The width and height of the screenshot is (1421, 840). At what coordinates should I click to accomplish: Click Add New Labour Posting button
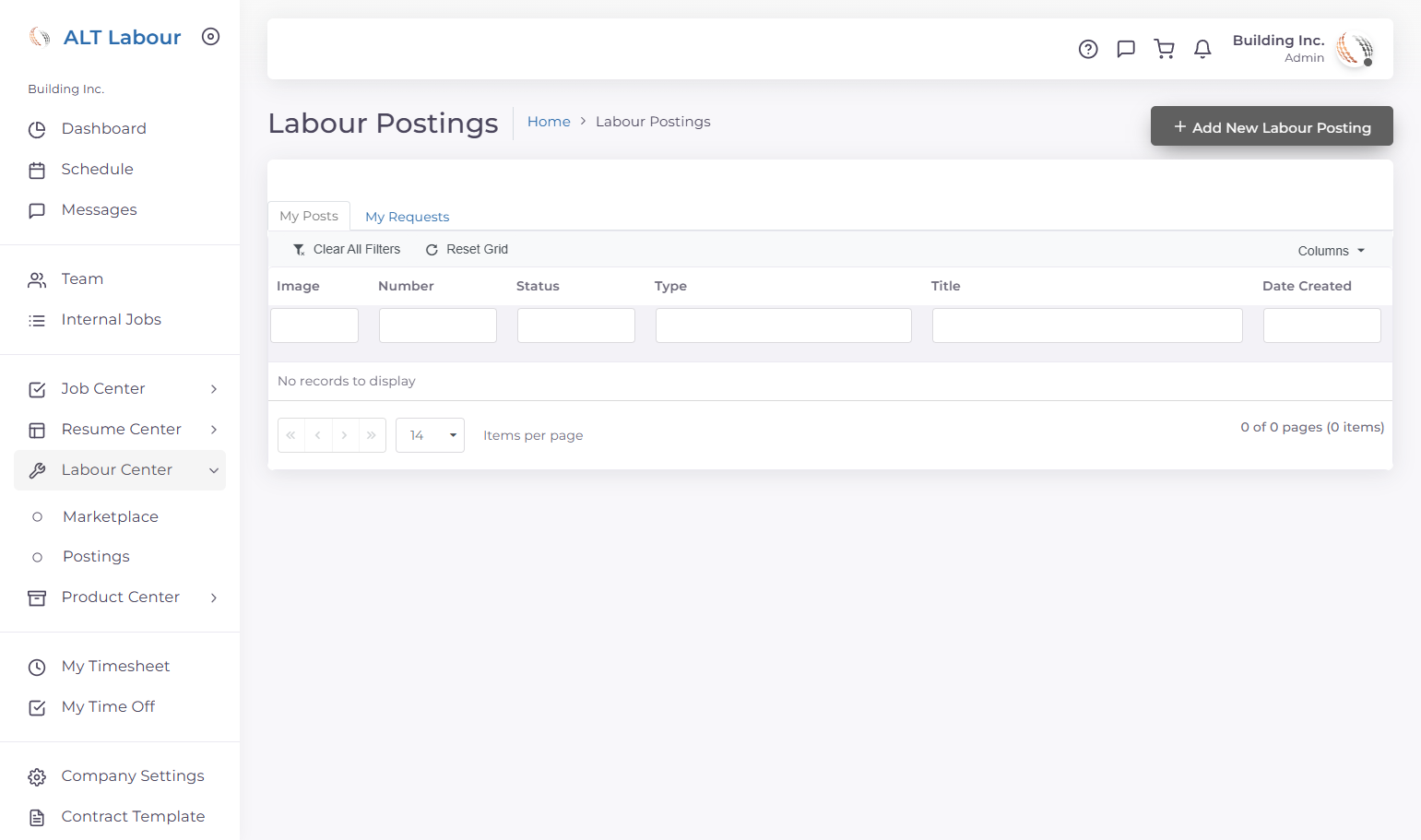click(x=1272, y=126)
